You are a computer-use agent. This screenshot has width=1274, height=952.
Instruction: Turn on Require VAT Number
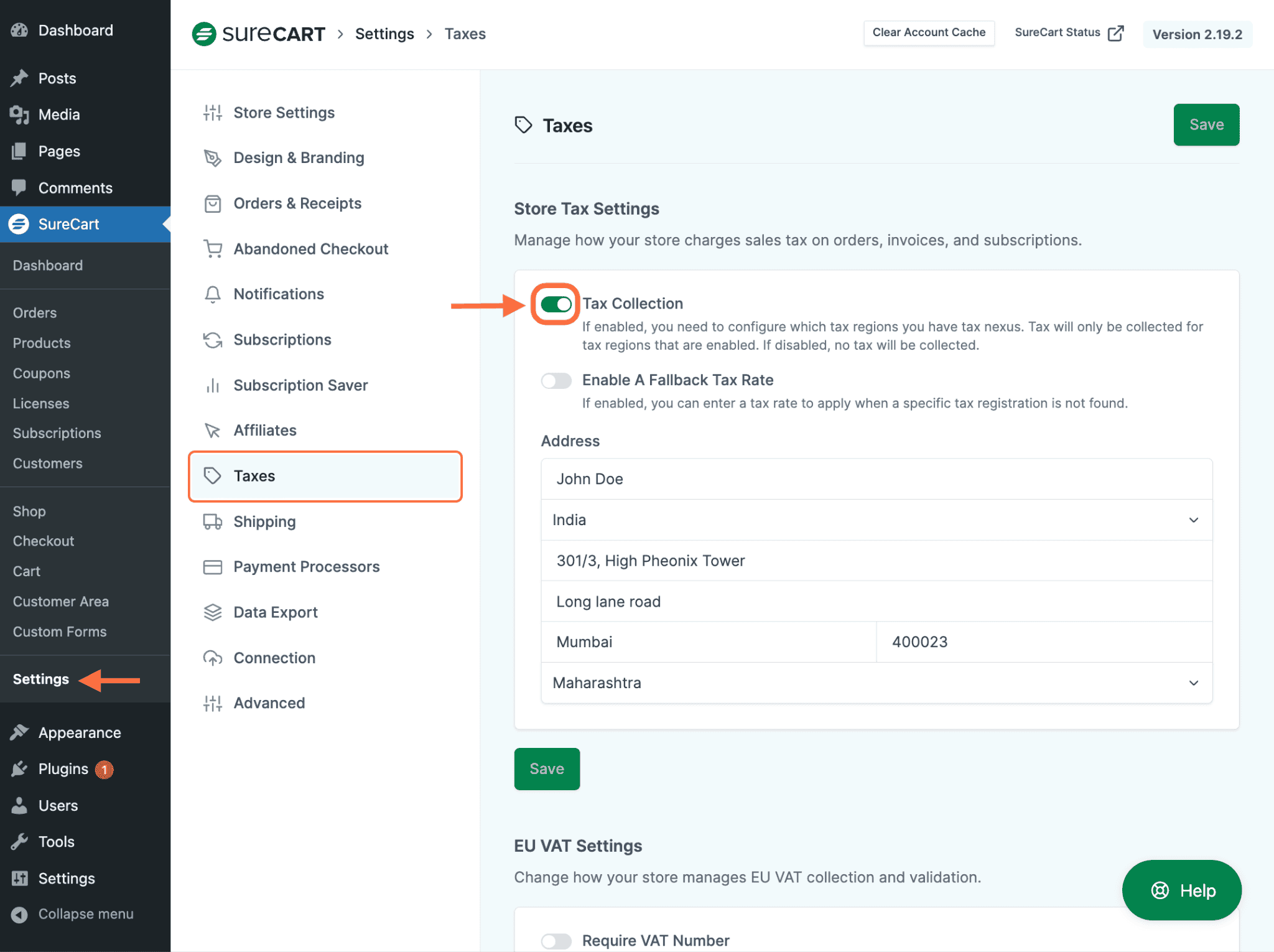556,941
